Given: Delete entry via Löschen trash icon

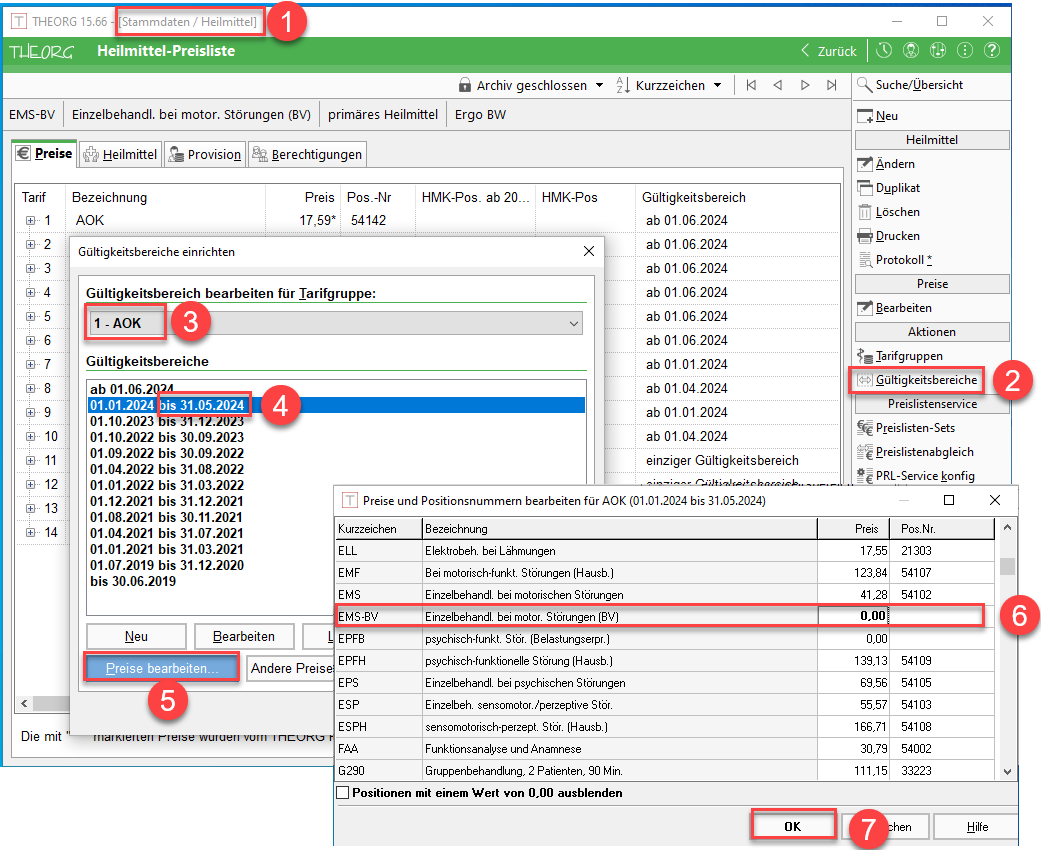Looking at the screenshot, I should [866, 212].
